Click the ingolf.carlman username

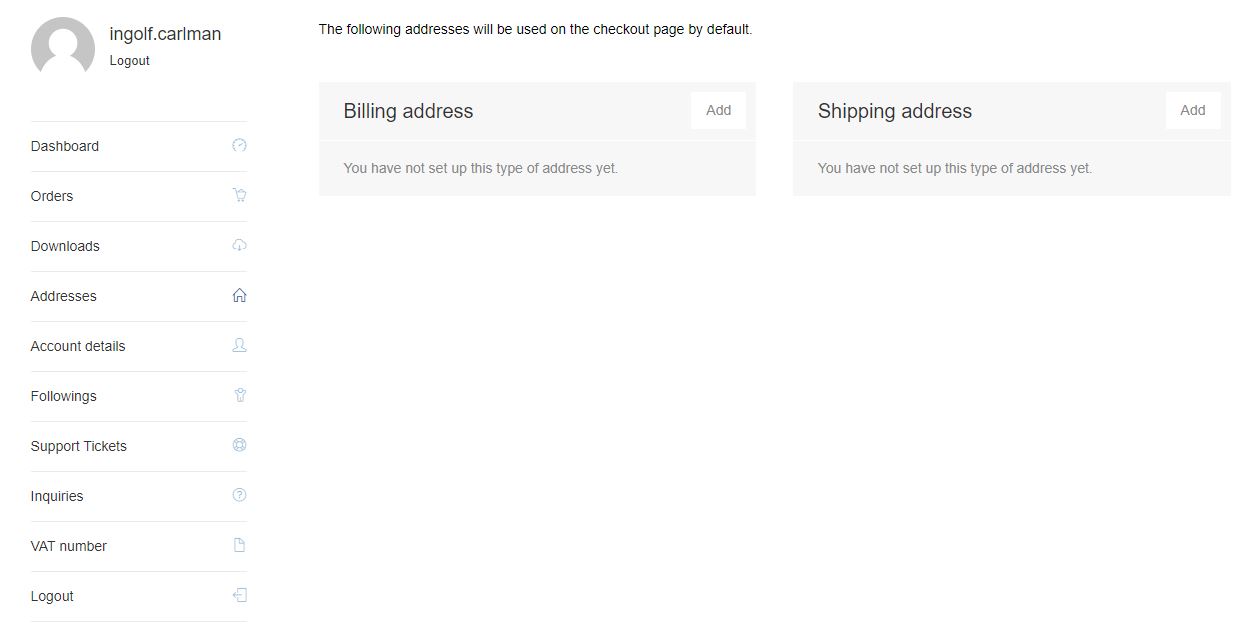coord(165,34)
